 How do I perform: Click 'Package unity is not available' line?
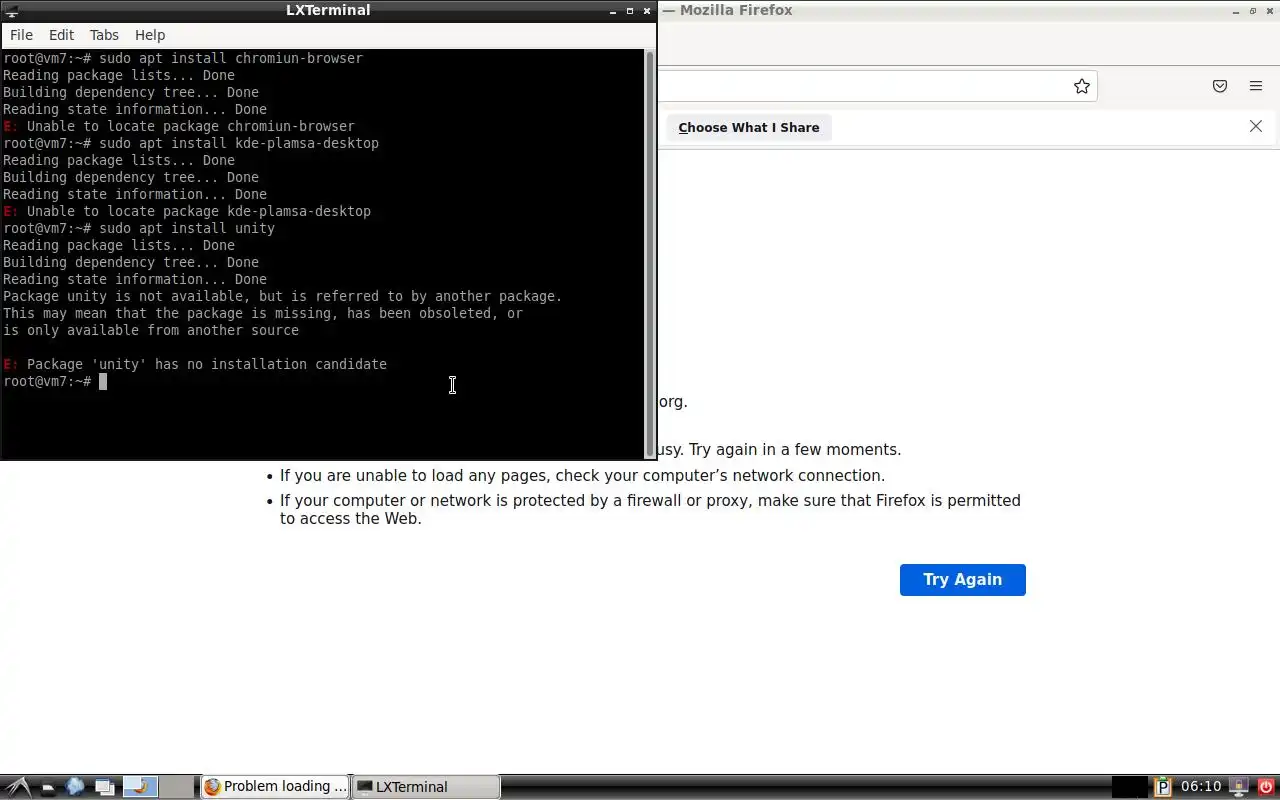283,296
